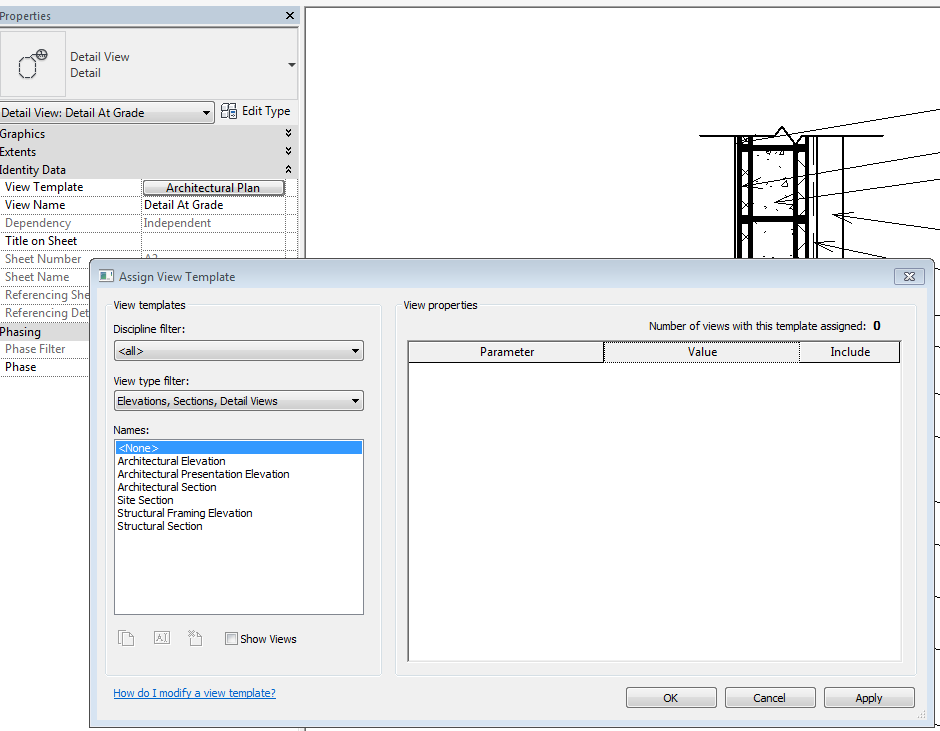The height and width of the screenshot is (731, 940).
Task: Click the Rename template icon
Action: pos(162,637)
